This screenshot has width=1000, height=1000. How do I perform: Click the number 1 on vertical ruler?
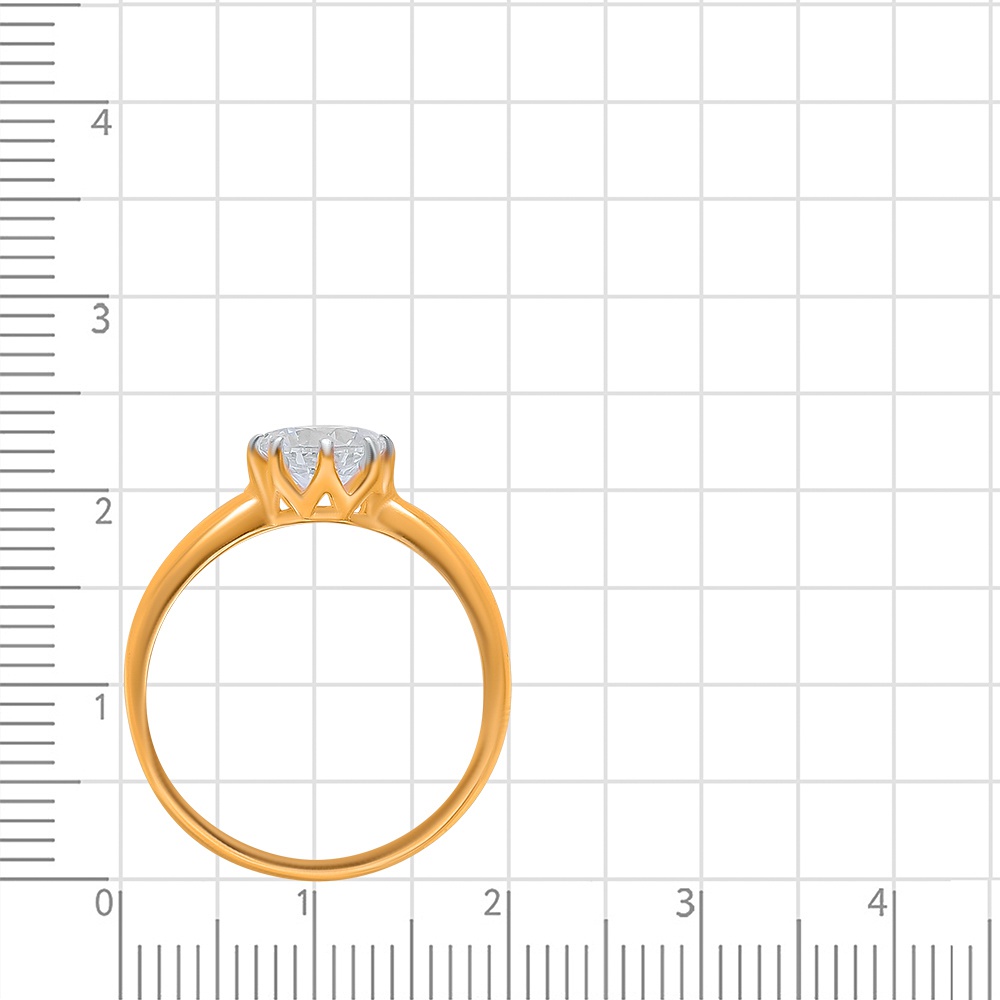tap(101, 707)
